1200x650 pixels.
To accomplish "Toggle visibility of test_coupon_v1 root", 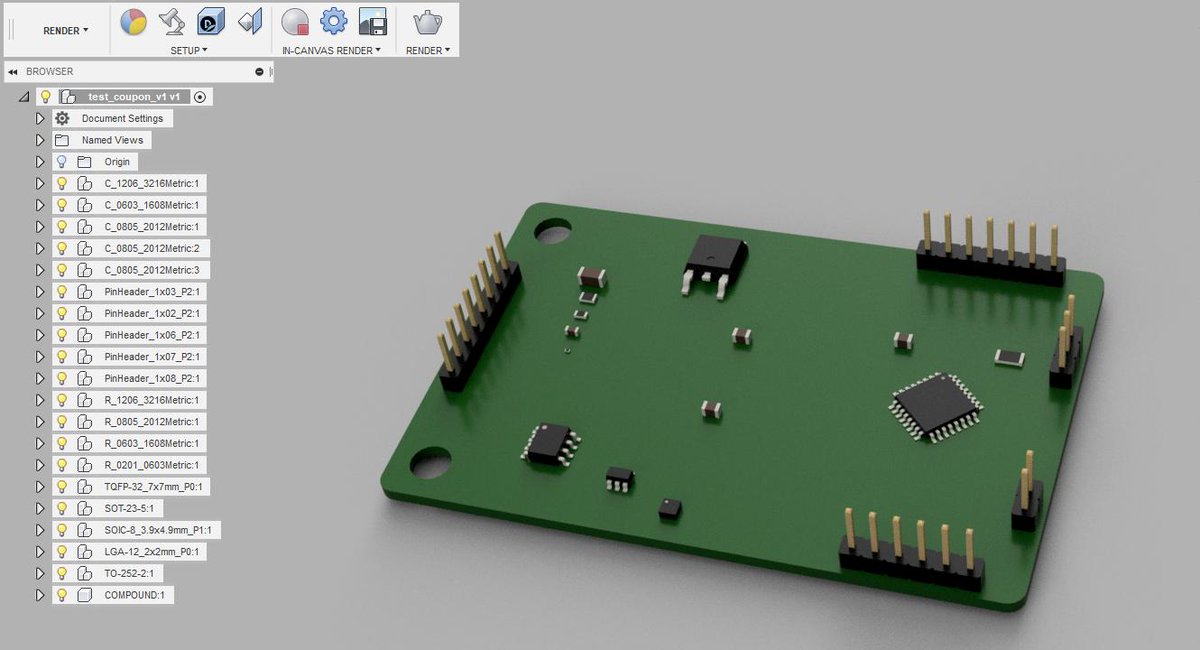I will 45,97.
